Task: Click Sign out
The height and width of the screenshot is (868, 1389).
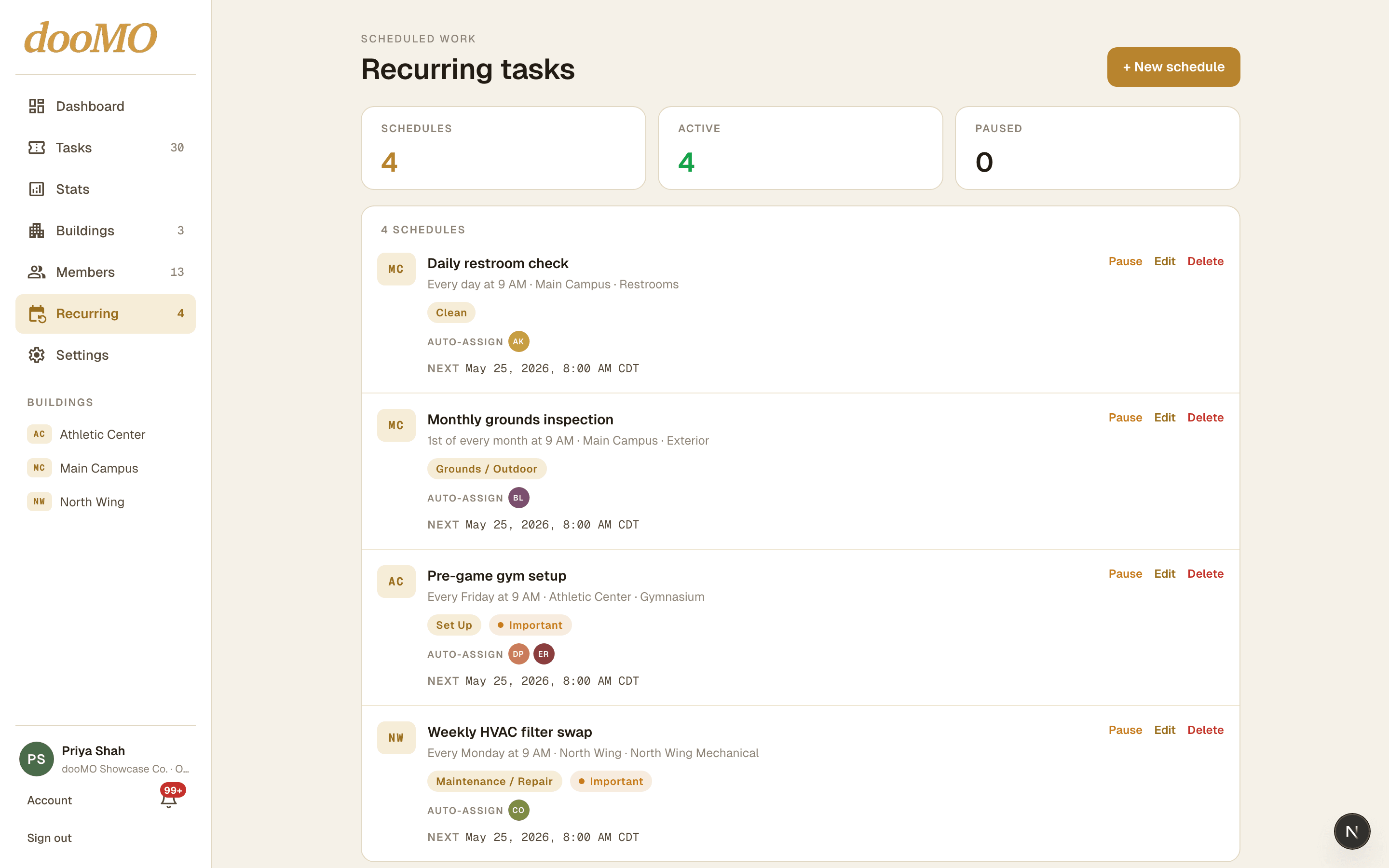Action: [x=49, y=838]
